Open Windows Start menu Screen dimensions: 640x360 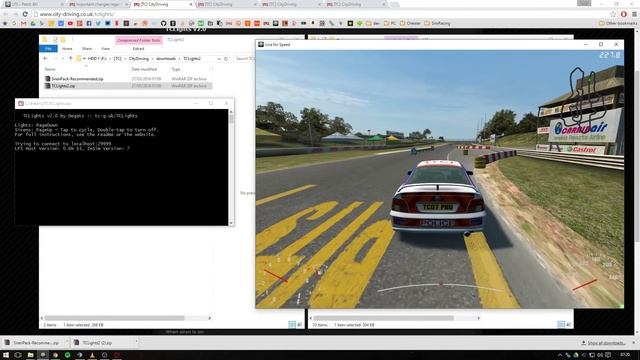coord(6,355)
